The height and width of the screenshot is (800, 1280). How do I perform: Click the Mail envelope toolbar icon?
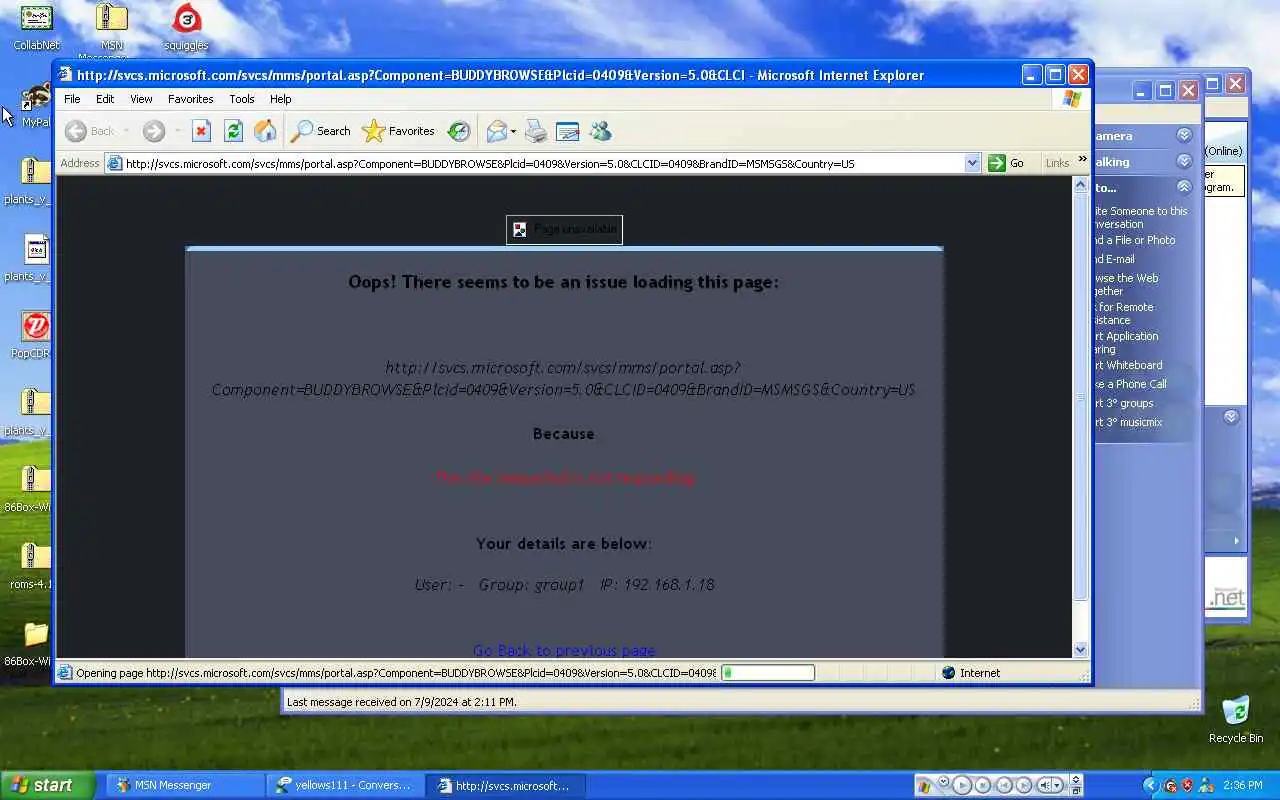(496, 131)
